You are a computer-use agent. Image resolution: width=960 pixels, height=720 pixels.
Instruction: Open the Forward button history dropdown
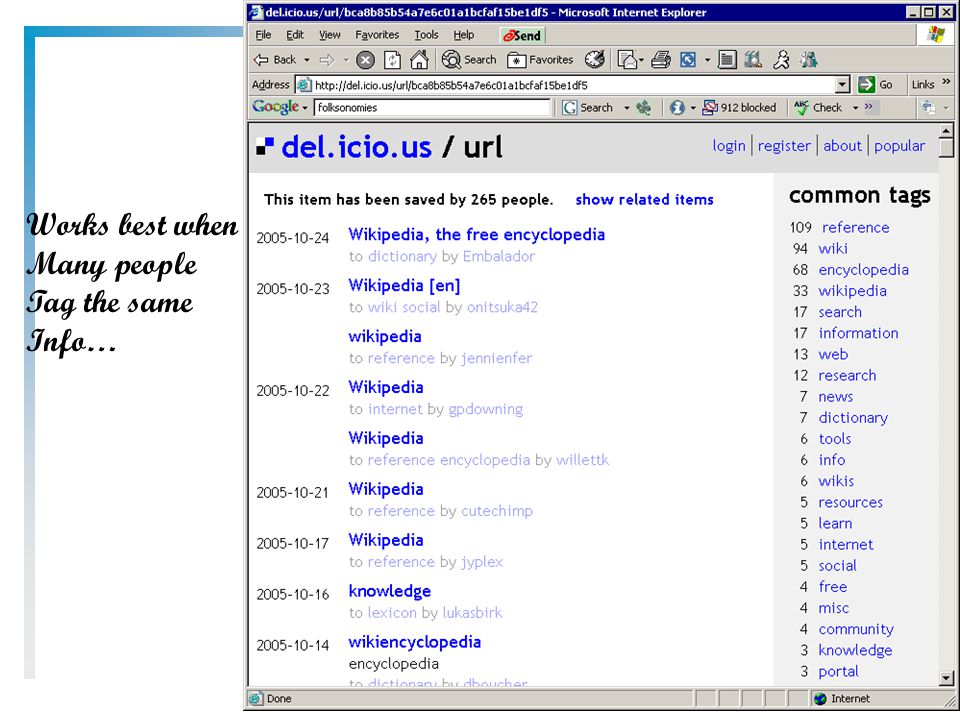tap(346, 60)
